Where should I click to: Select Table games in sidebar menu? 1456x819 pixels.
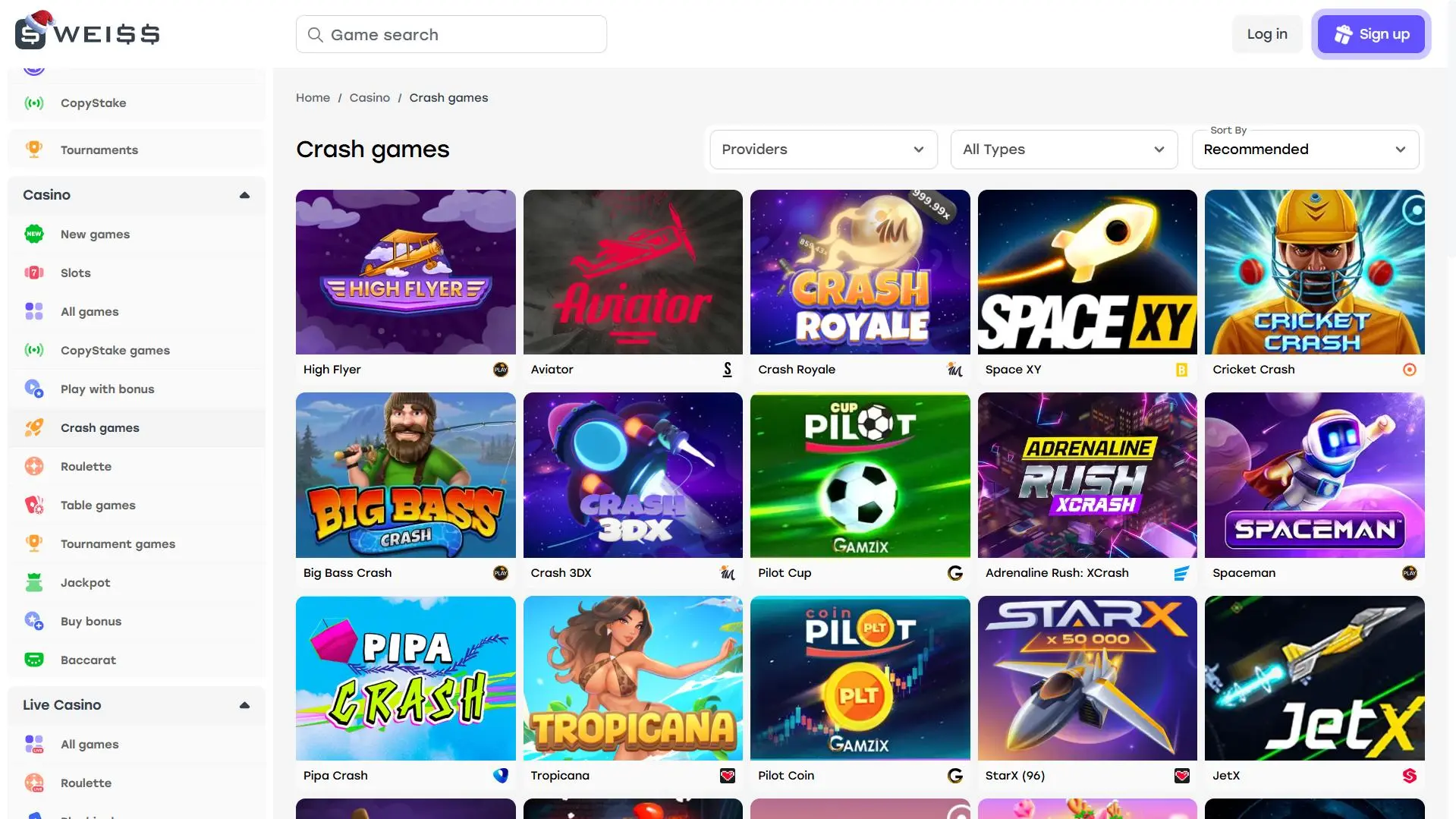point(98,506)
